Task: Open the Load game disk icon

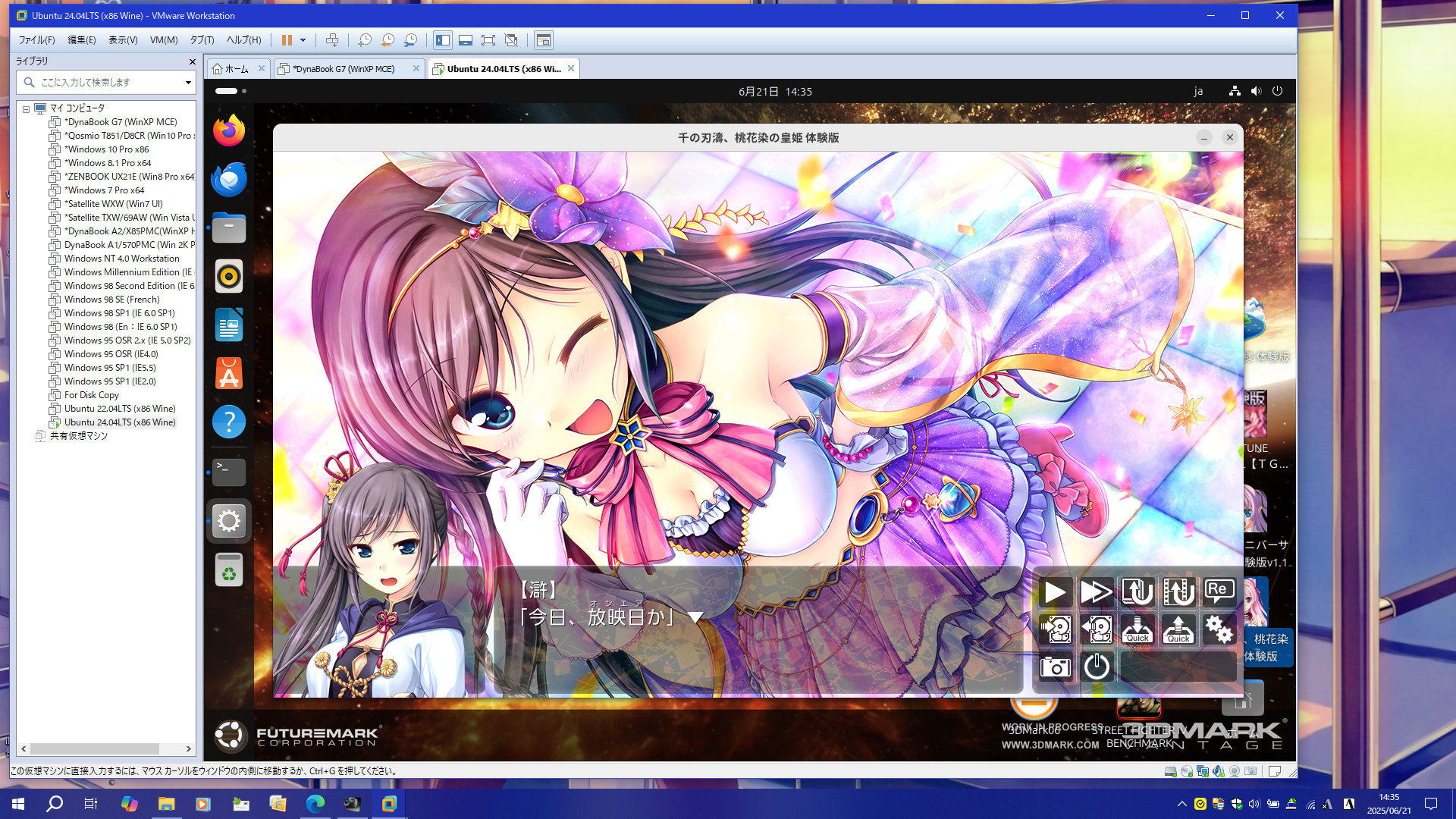Action: 1097,629
